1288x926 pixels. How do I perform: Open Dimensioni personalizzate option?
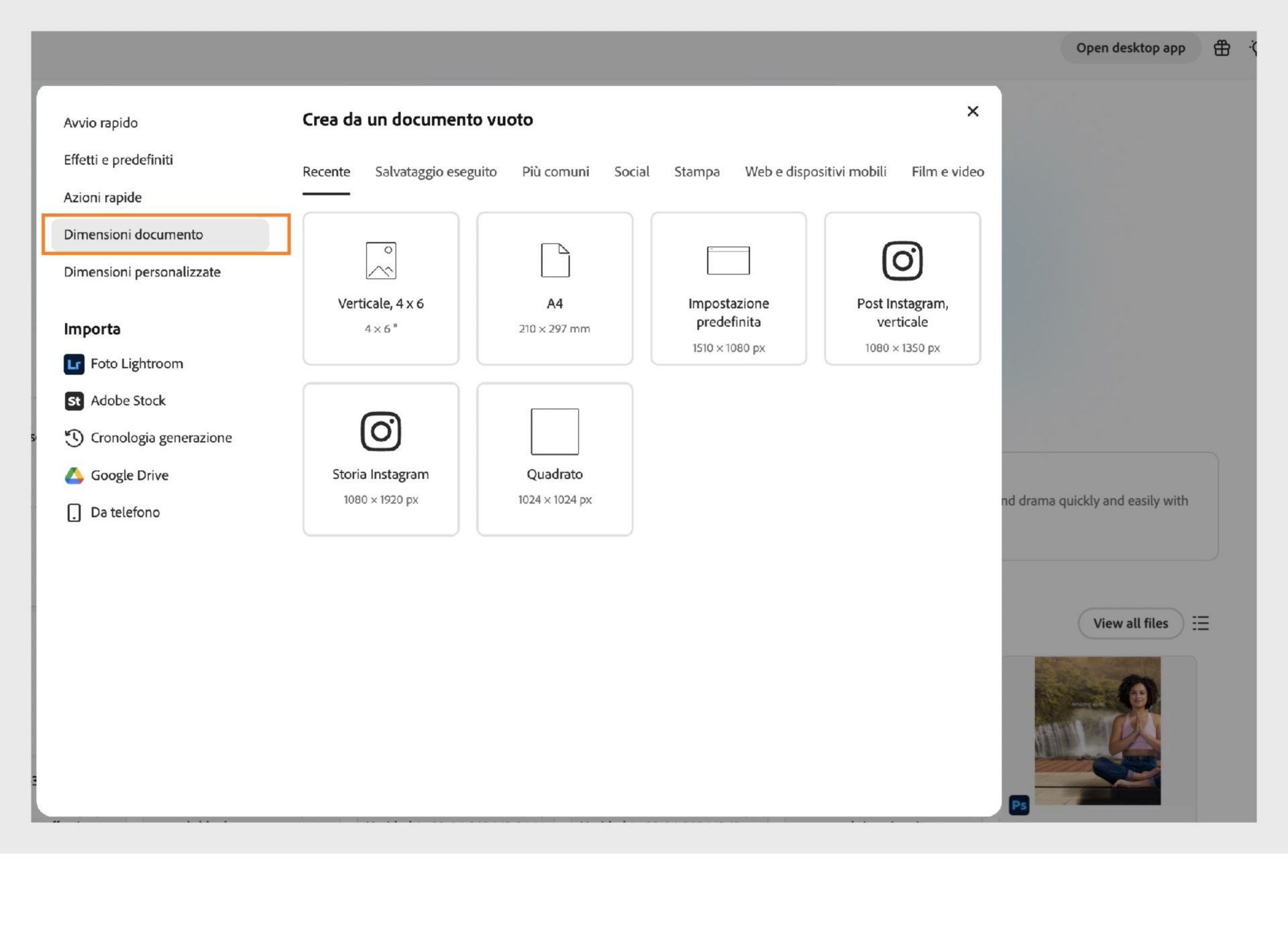(142, 272)
